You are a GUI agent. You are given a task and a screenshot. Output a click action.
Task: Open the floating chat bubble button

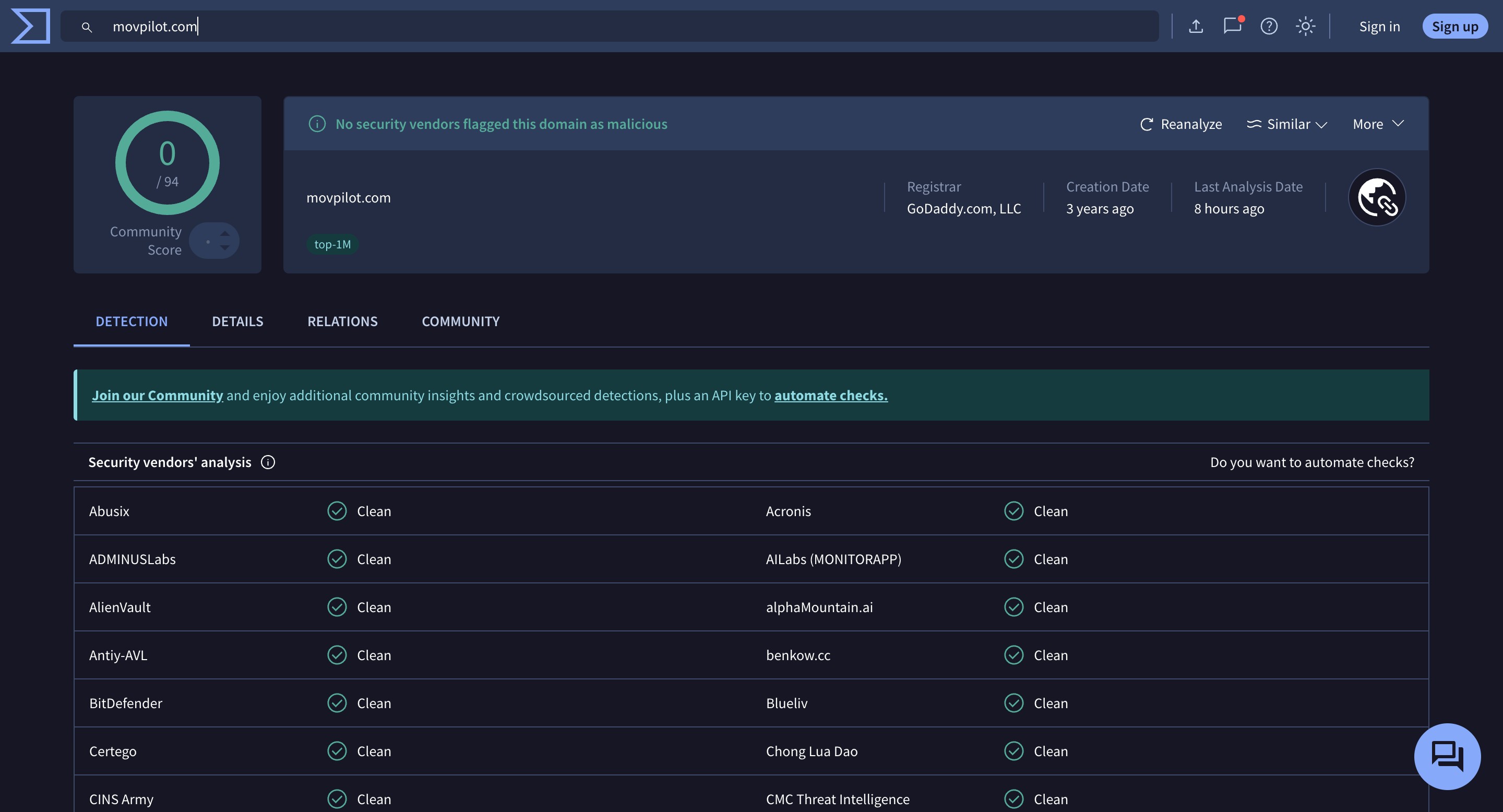pos(1447,757)
